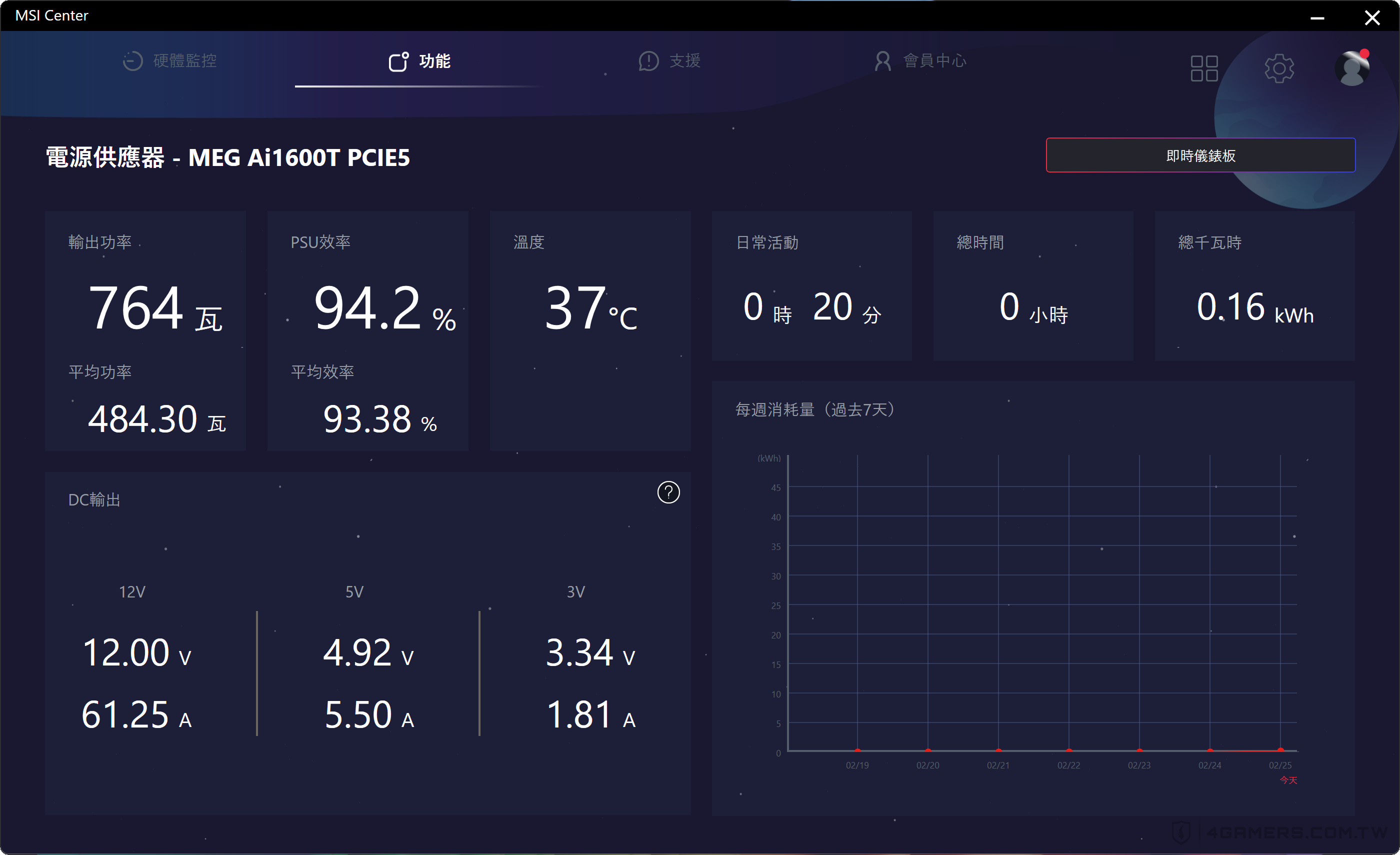Go to the 會員中心 member center tab

(920, 61)
